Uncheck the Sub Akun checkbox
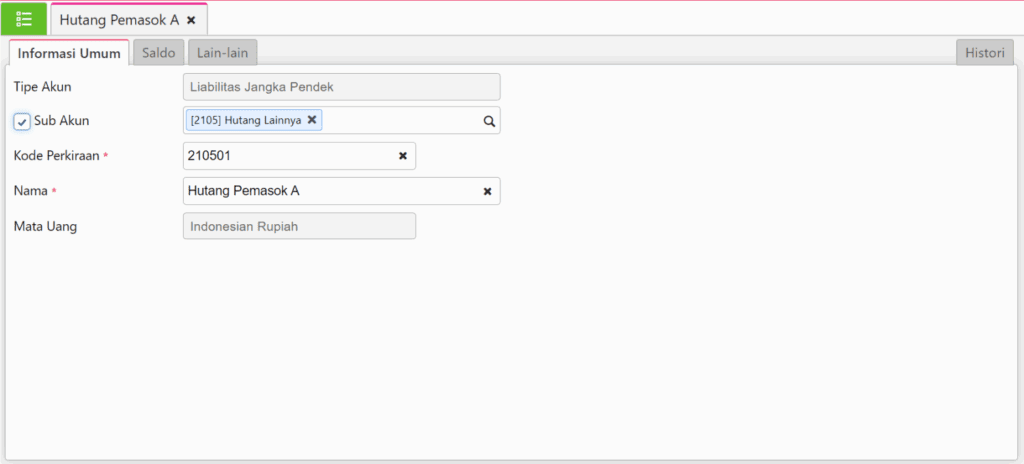The height and width of the screenshot is (464, 1024). click(x=22, y=121)
